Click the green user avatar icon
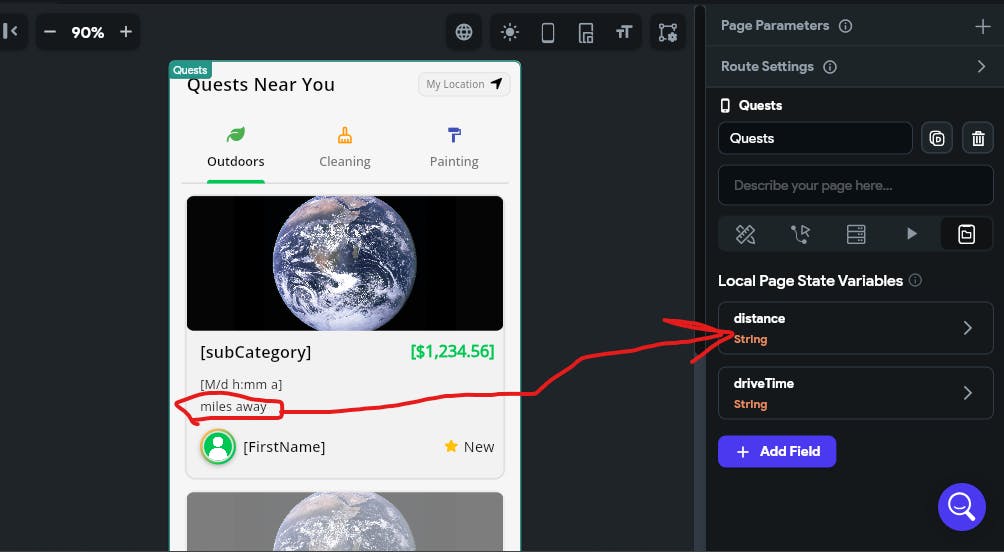1004x552 pixels. click(x=218, y=446)
